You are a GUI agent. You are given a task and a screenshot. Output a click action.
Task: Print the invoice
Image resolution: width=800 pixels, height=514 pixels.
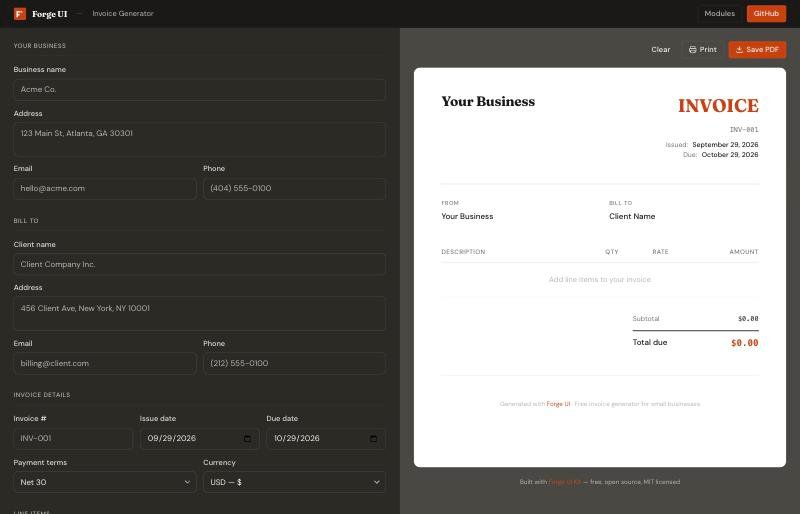(x=703, y=50)
